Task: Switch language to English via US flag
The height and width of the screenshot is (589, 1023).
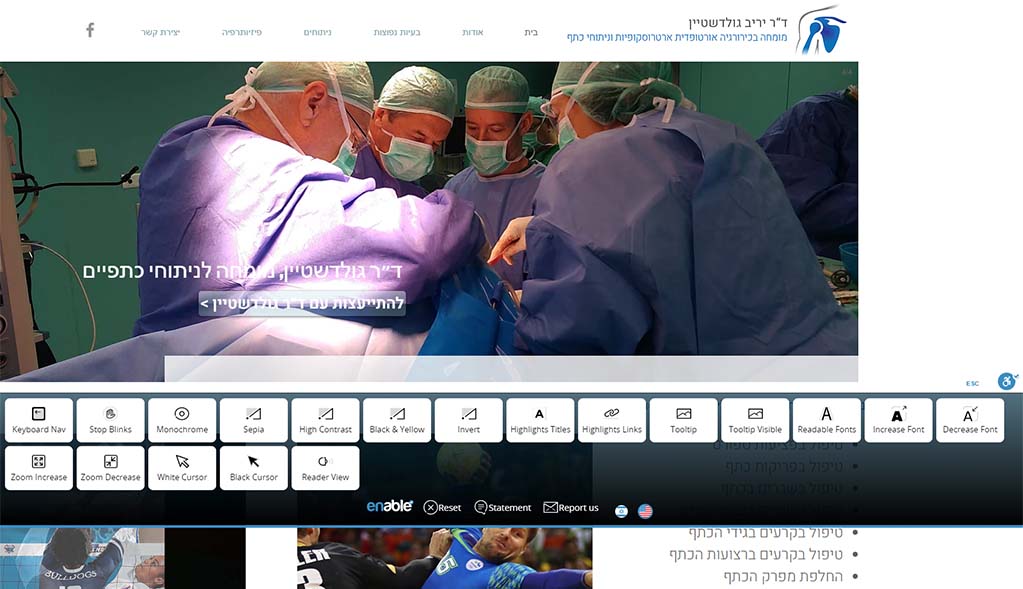Action: (645, 511)
